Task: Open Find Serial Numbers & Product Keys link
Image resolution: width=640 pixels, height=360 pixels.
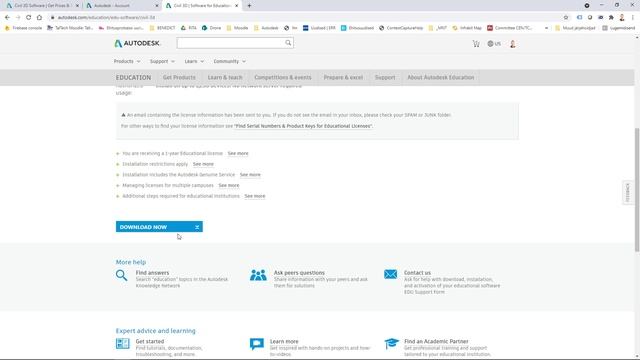Action: click(303, 126)
